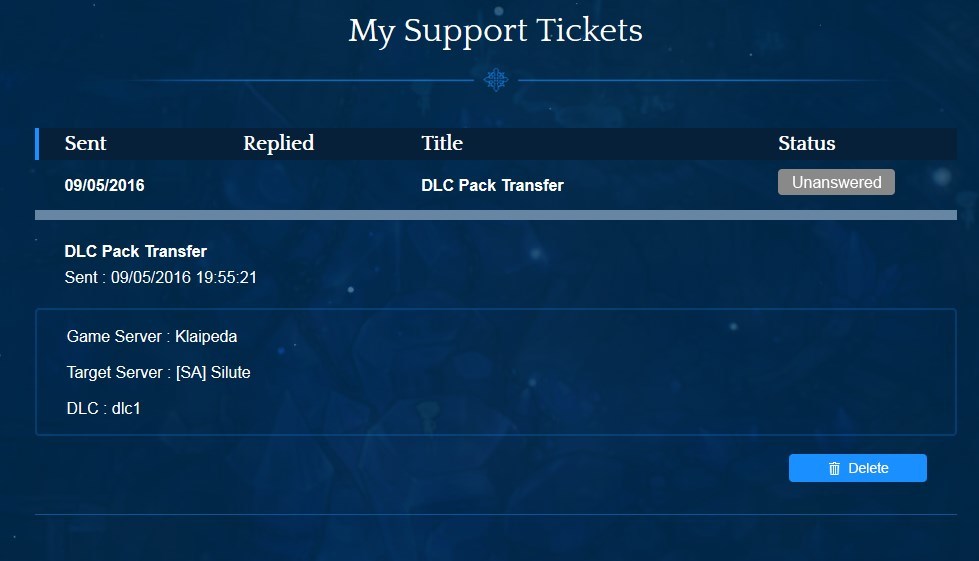
Task: Click the Target Server : [SA] Silute line
Action: [158, 372]
